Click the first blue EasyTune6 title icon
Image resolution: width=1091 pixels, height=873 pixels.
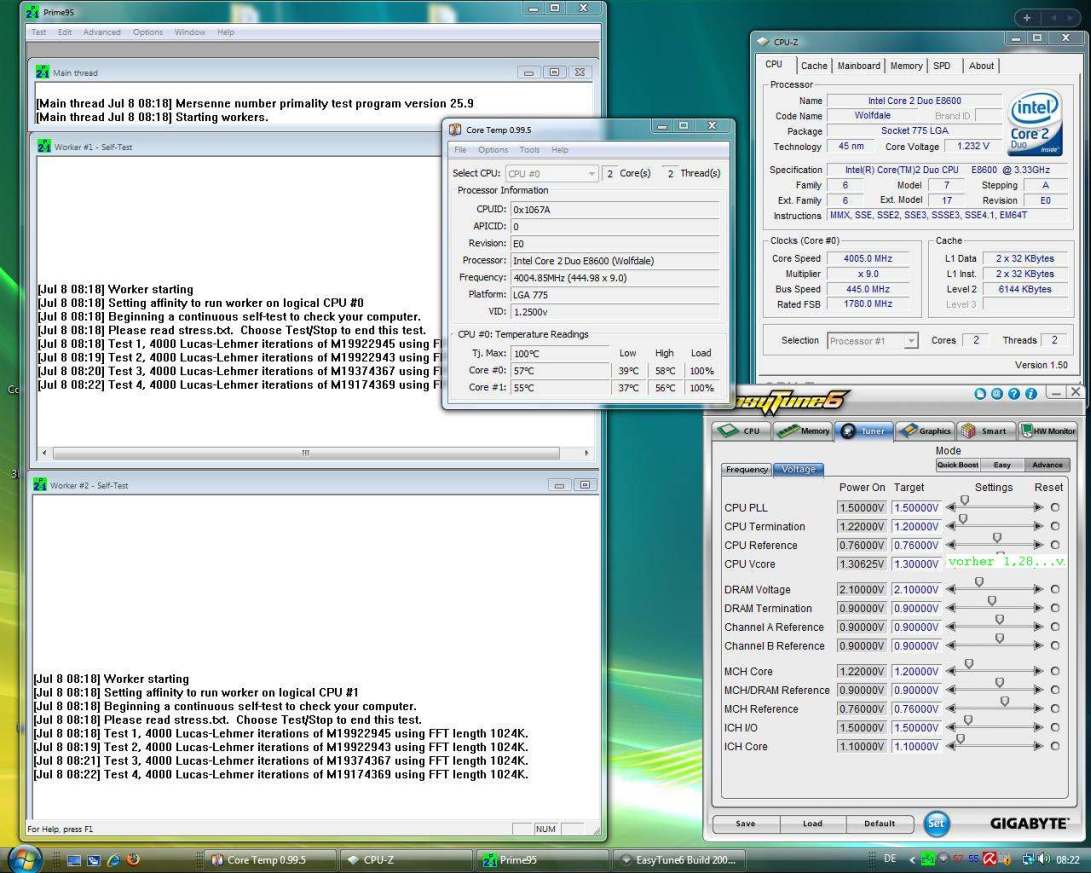[980, 394]
